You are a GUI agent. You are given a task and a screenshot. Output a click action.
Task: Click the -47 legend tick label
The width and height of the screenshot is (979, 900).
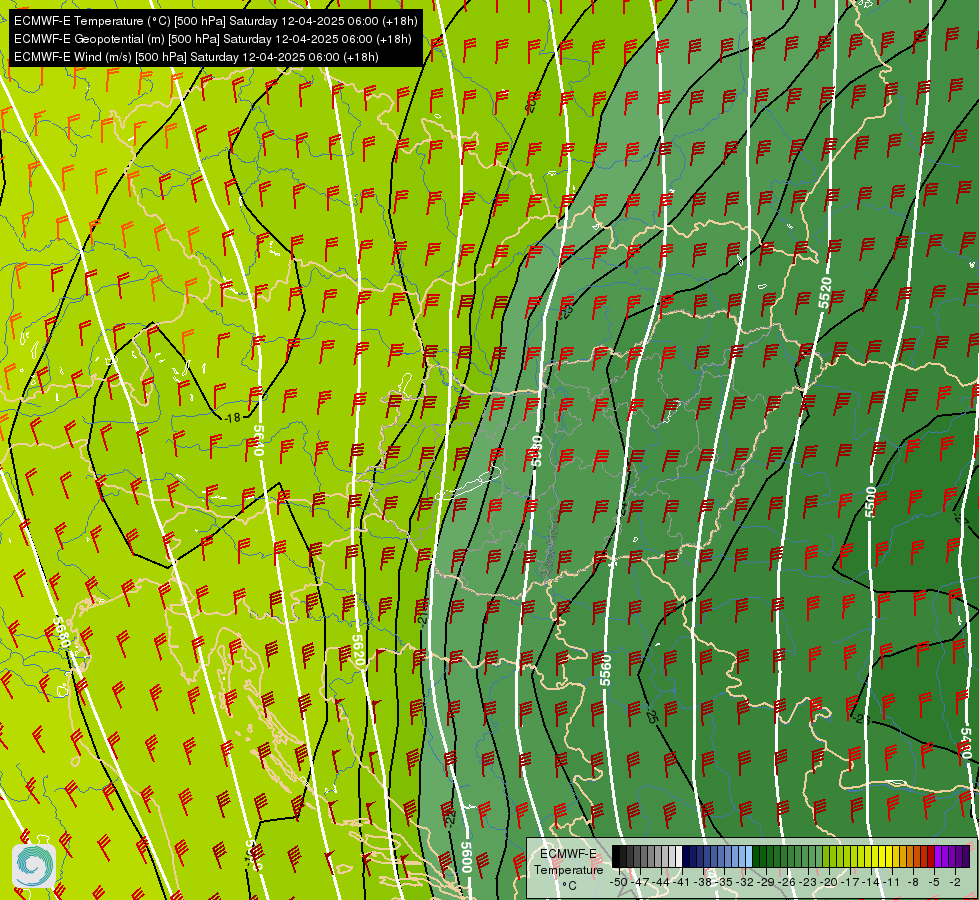pyautogui.click(x=640, y=882)
